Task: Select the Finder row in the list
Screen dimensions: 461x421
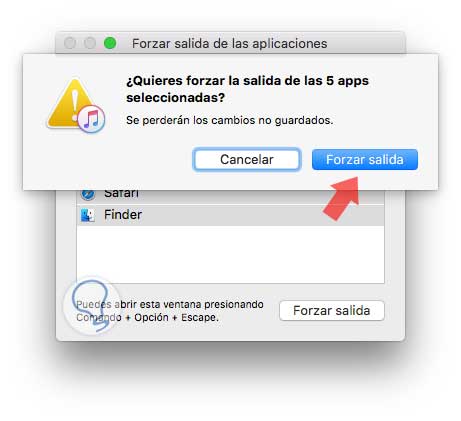Action: (x=230, y=215)
